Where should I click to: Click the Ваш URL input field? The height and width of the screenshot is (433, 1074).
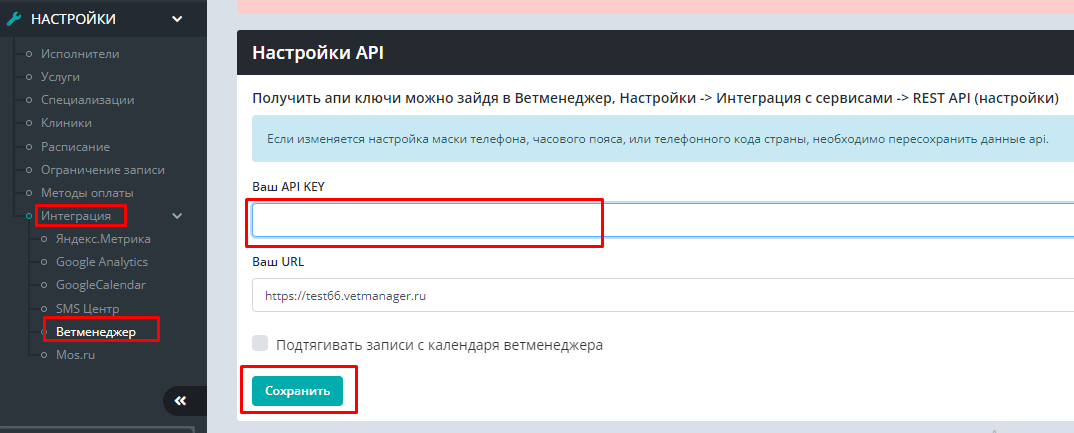coord(663,295)
